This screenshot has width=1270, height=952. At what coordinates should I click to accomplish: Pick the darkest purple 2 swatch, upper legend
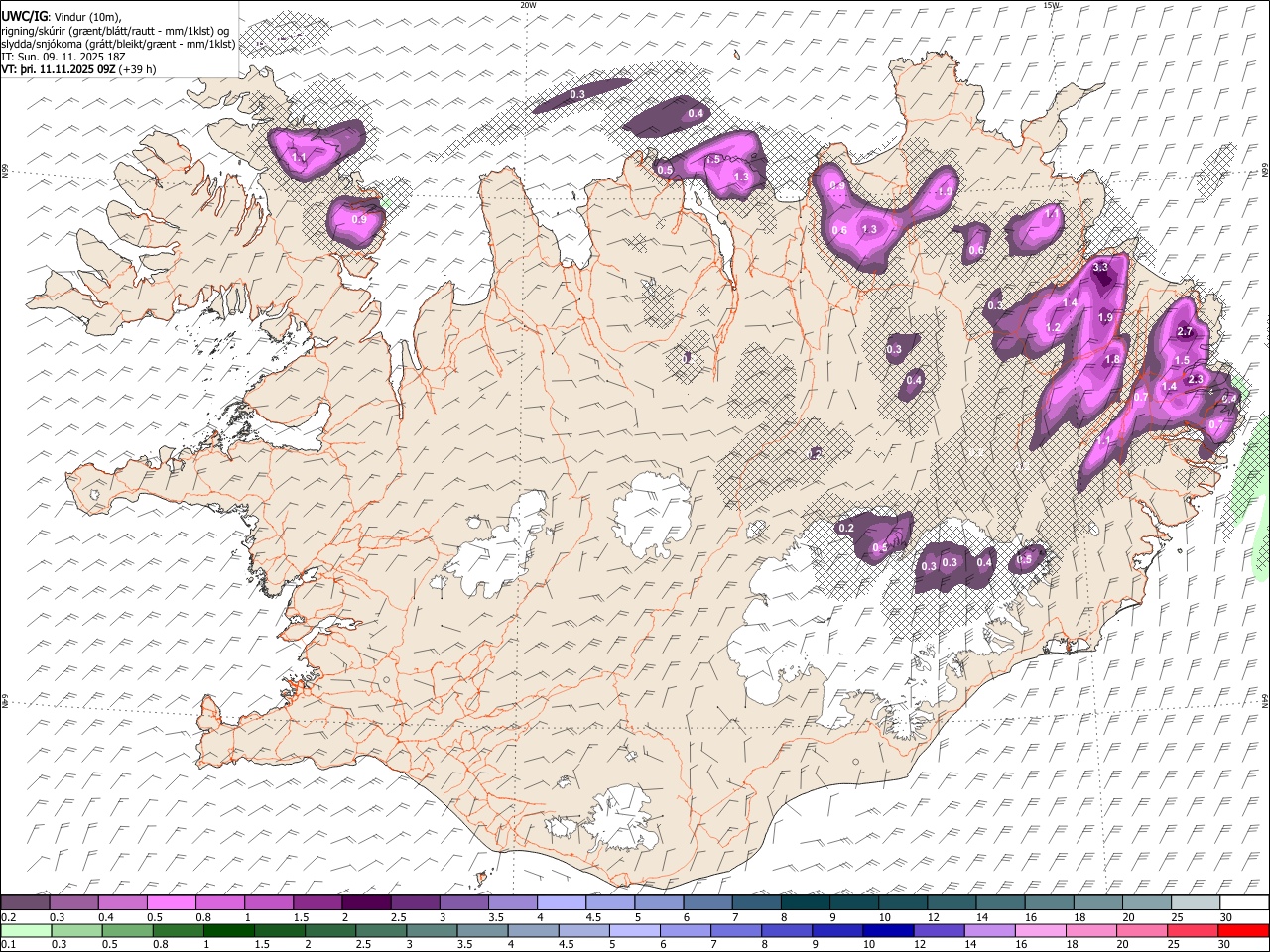coord(366,903)
